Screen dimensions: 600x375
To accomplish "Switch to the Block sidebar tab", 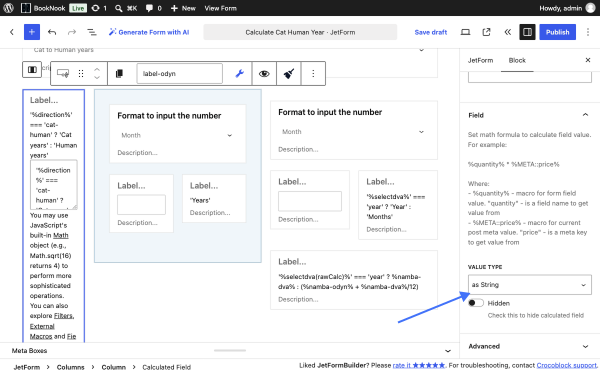I will [517, 60].
